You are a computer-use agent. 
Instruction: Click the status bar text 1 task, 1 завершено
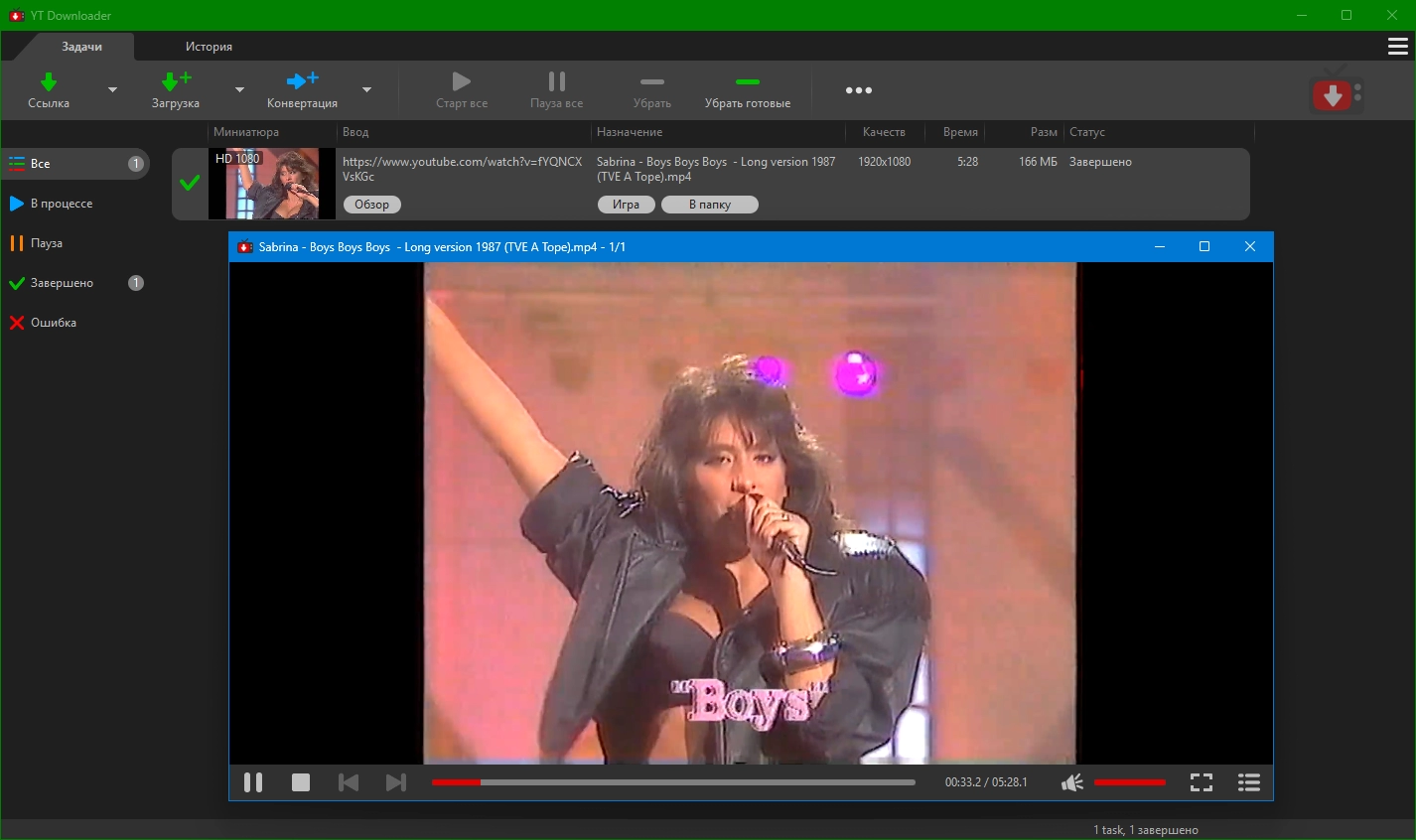pos(1146,830)
